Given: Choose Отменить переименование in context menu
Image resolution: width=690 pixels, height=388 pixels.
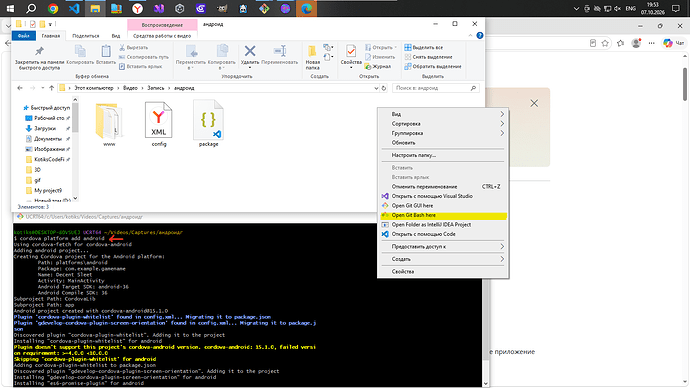Looking at the screenshot, I should [444, 187].
